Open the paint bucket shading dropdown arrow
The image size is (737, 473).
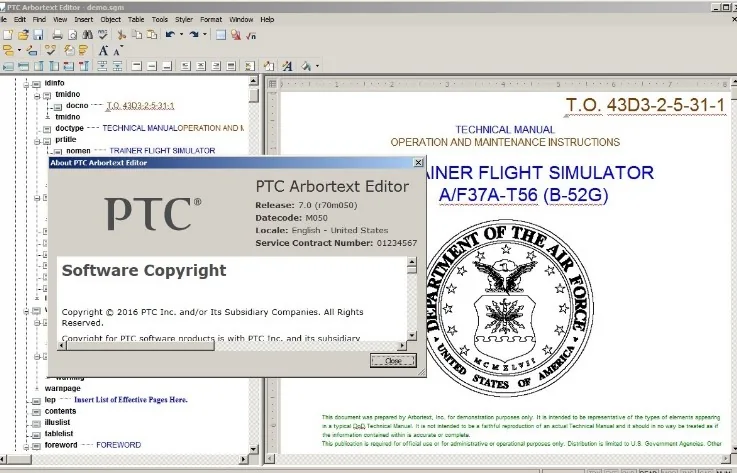coord(318,66)
